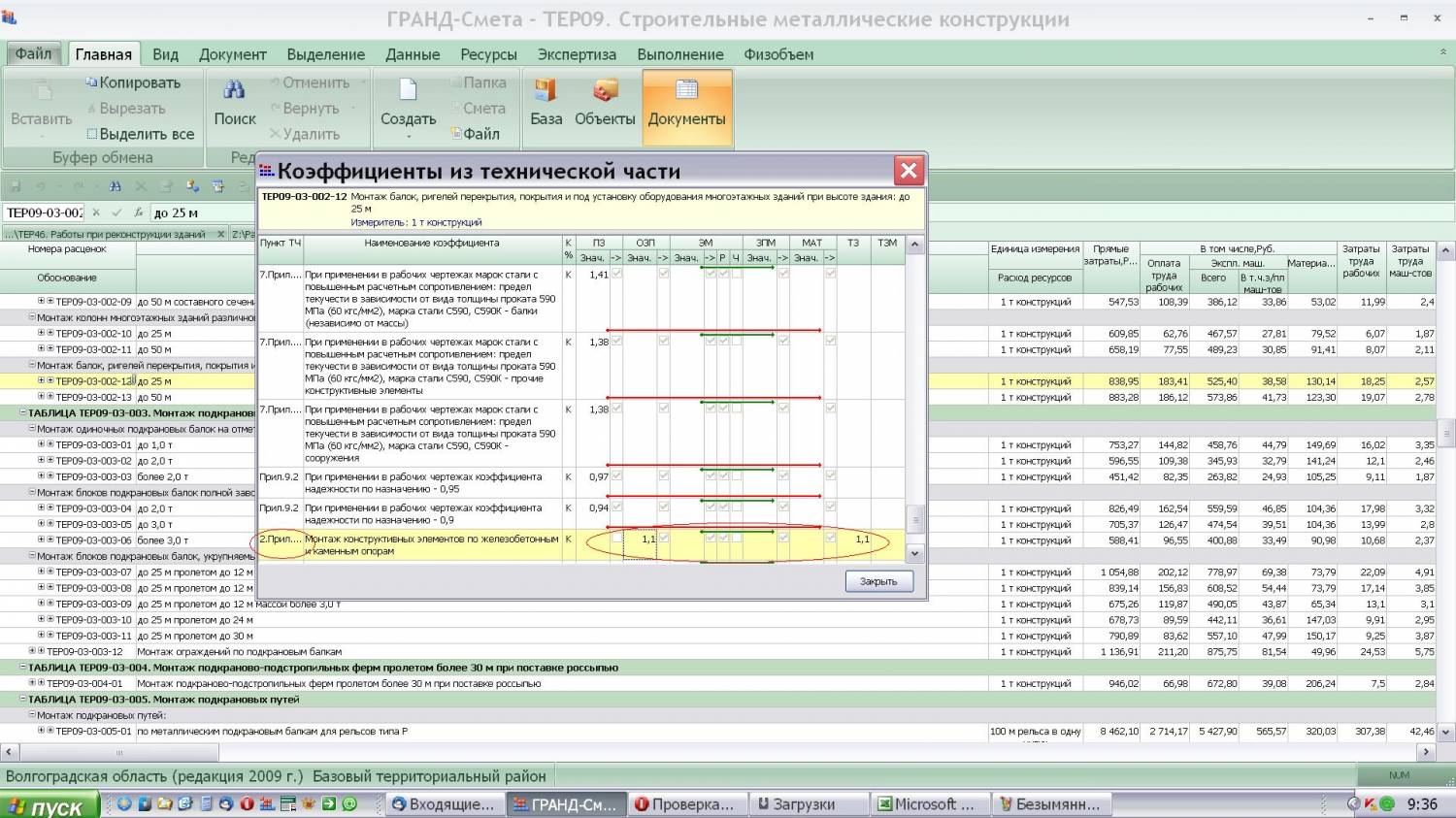Switch to the Ресурсы ribbon tab

pyautogui.click(x=488, y=54)
